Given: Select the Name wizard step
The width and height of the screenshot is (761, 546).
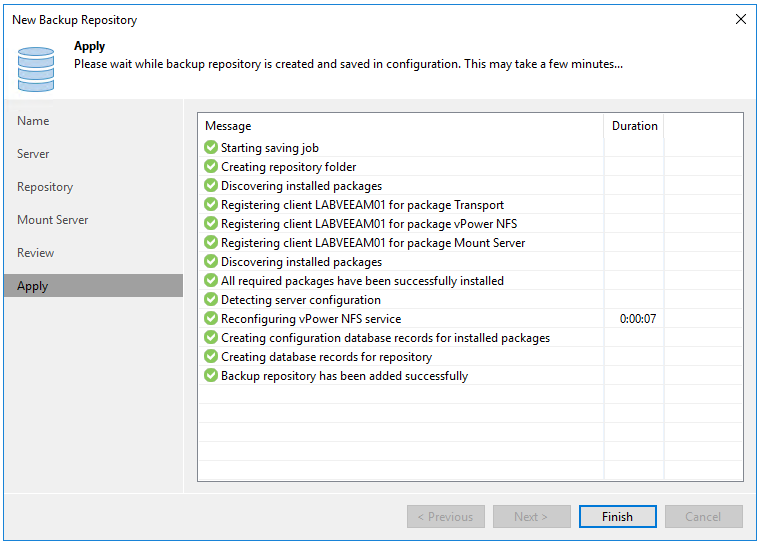Looking at the screenshot, I should pos(33,121).
